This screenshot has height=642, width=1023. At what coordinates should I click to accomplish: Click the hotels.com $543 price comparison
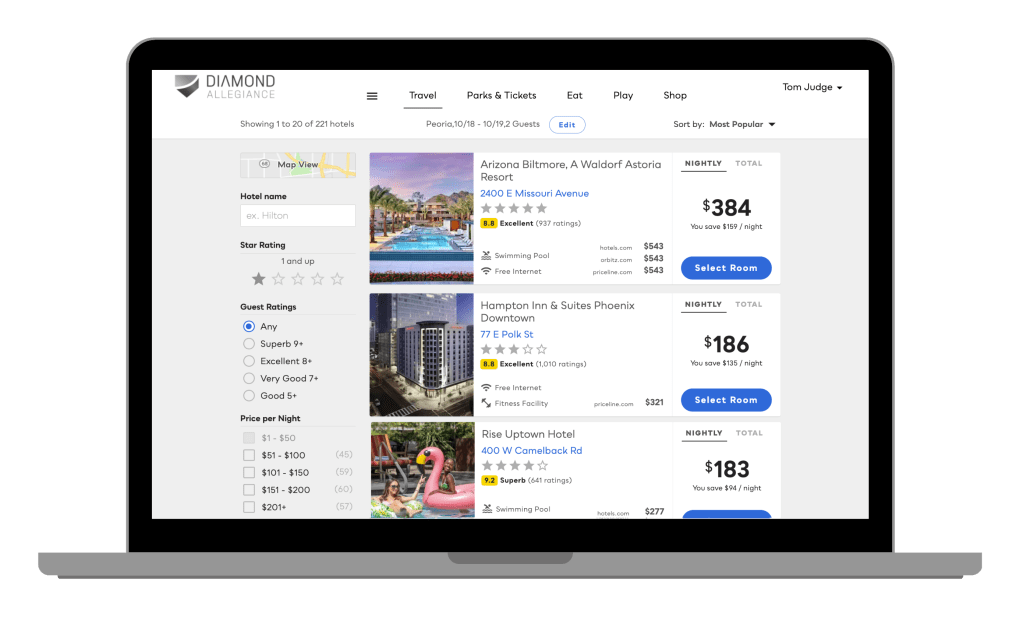coord(631,247)
